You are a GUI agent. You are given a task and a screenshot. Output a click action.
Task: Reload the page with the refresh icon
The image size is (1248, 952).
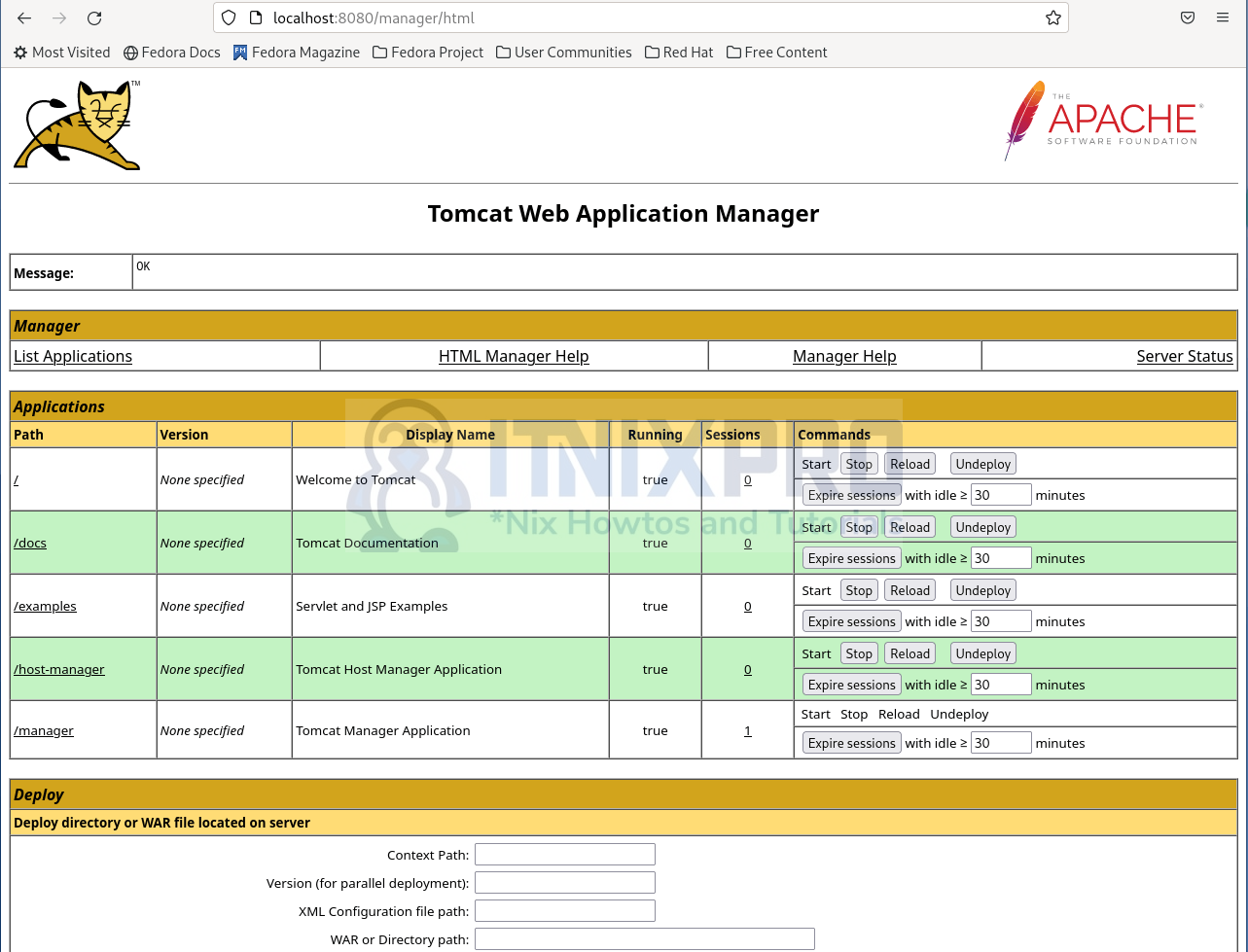(94, 18)
